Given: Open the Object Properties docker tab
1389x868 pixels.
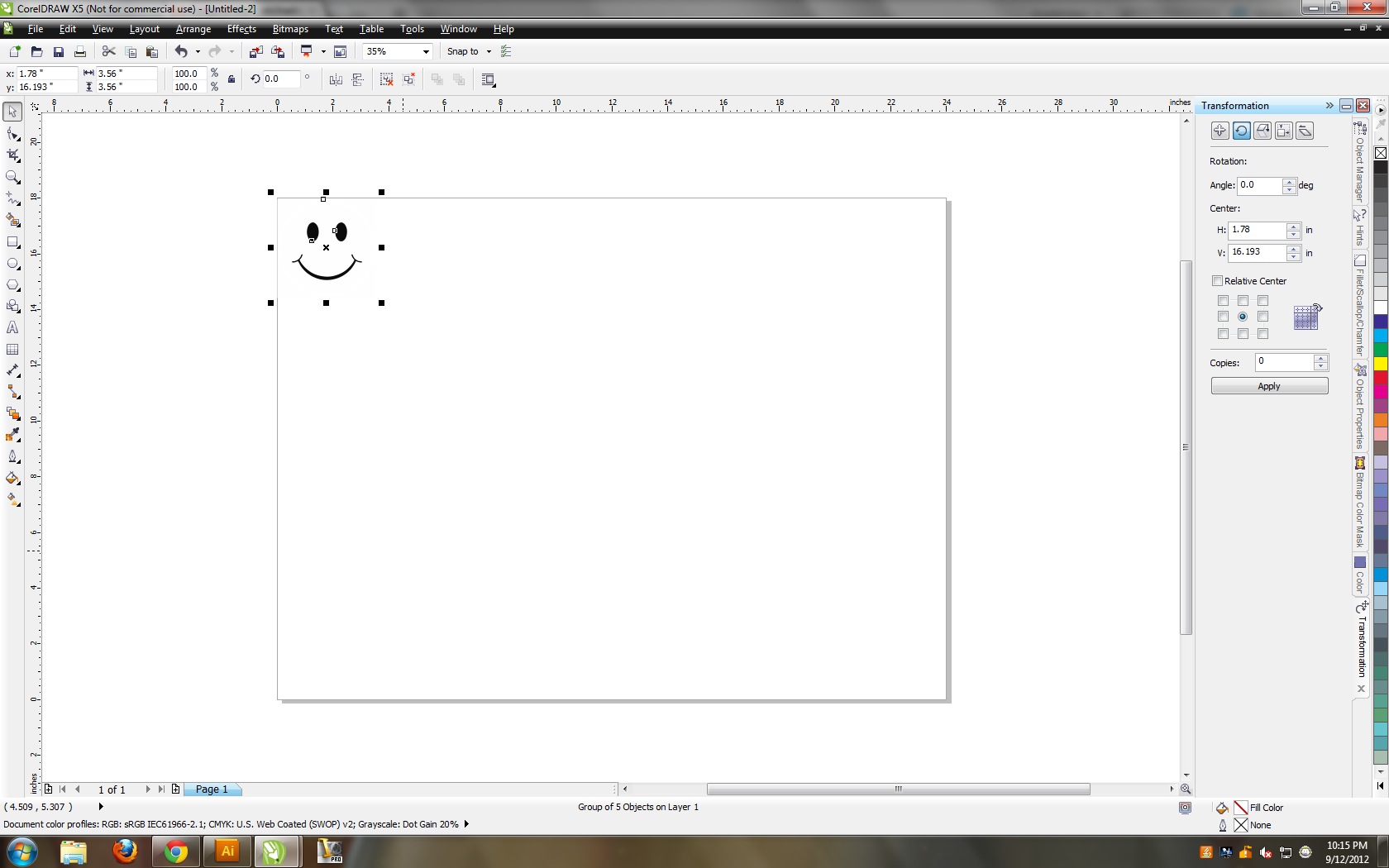Looking at the screenshot, I should [x=1360, y=406].
